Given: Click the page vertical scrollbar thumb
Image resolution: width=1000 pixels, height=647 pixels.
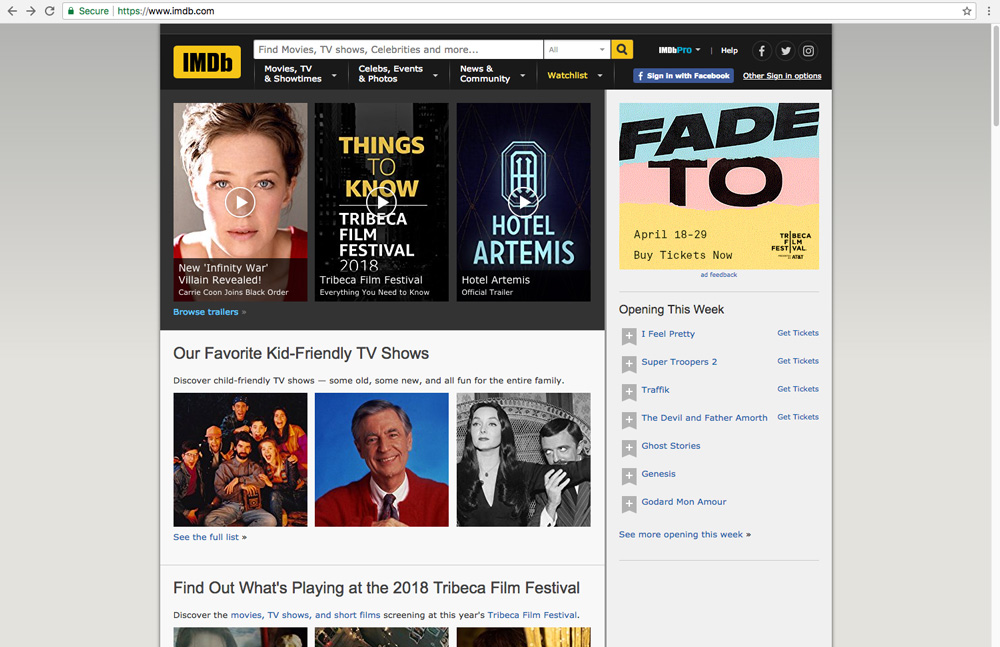Looking at the screenshot, I should tap(996, 77).
